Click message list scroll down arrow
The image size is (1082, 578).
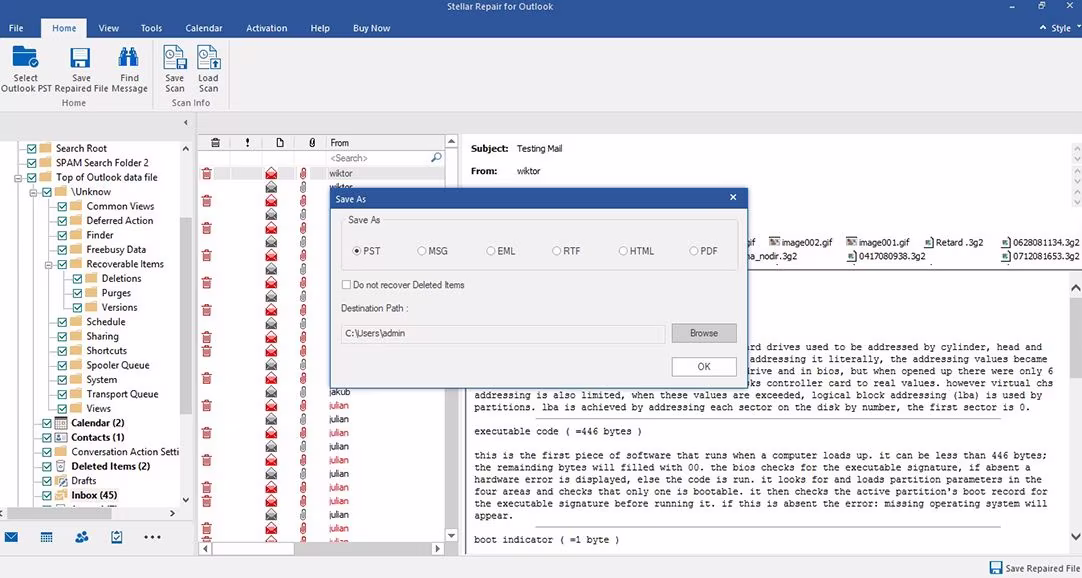pyautogui.click(x=451, y=535)
